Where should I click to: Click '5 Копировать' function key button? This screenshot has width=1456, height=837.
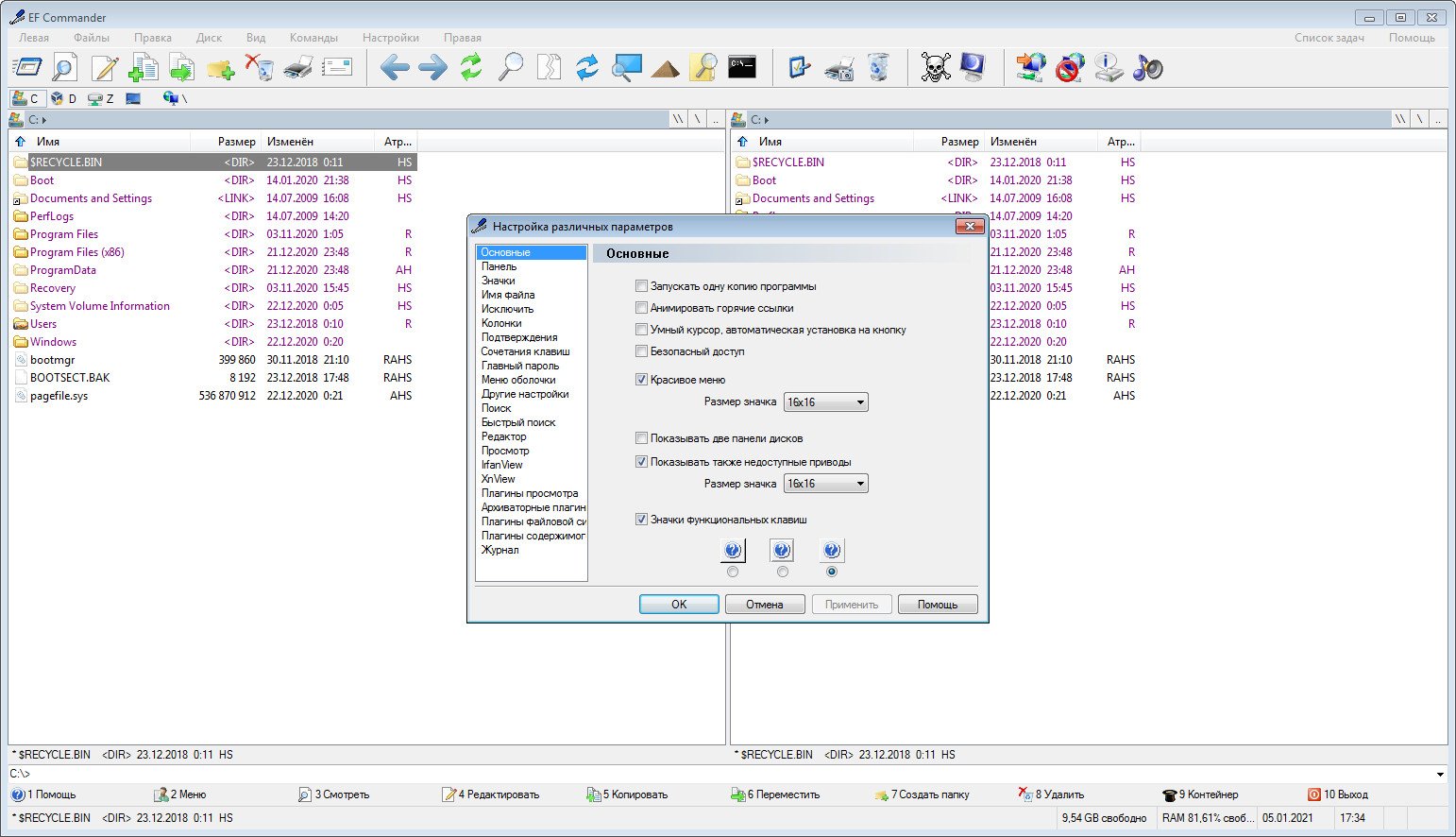627,794
